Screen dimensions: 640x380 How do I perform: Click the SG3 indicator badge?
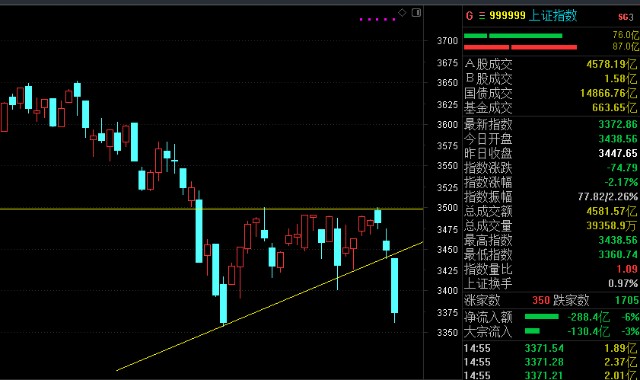click(x=625, y=17)
